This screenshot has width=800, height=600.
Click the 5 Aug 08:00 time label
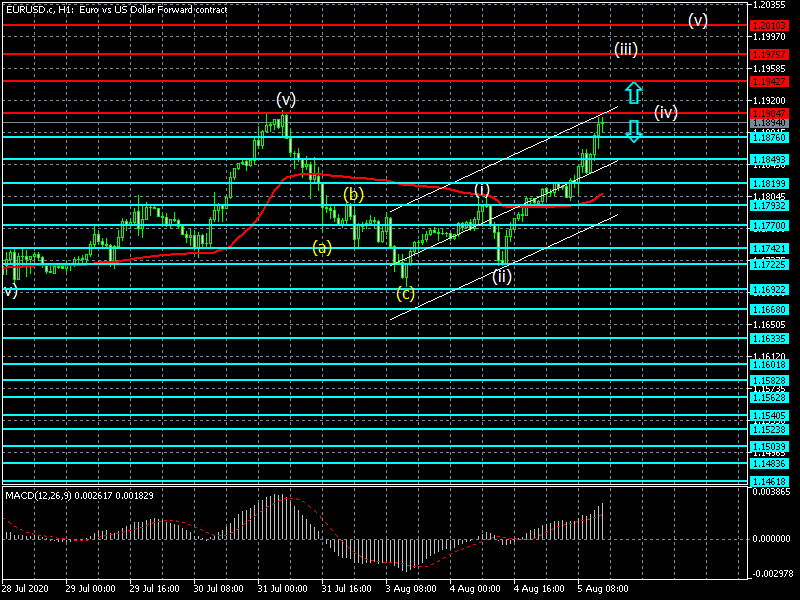(x=604, y=588)
